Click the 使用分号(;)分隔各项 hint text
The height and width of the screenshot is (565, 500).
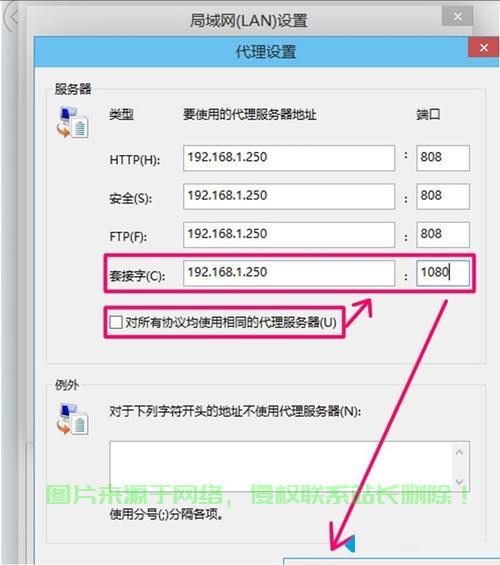pyautogui.click(x=166, y=514)
